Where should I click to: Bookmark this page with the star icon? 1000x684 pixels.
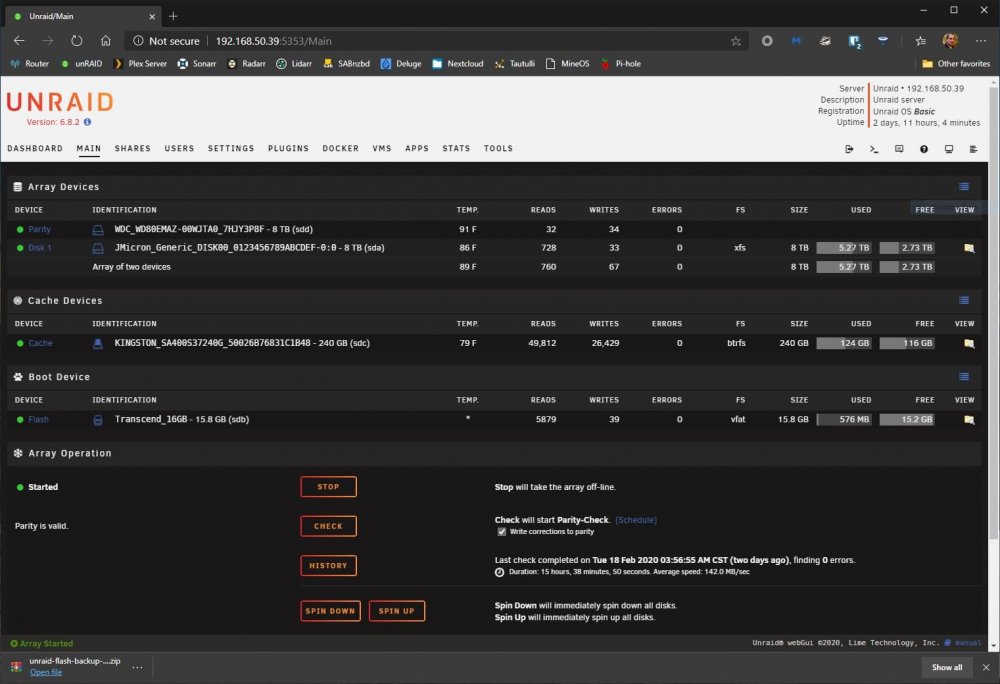pyautogui.click(x=736, y=41)
